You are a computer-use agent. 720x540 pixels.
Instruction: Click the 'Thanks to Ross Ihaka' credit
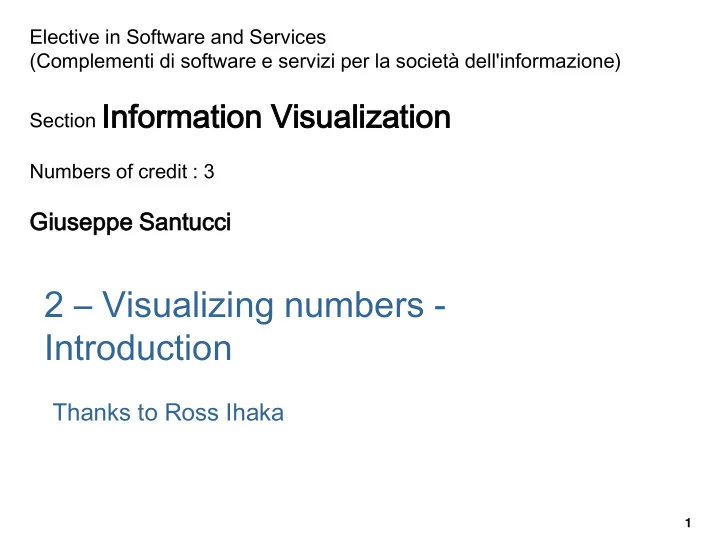[168, 412]
